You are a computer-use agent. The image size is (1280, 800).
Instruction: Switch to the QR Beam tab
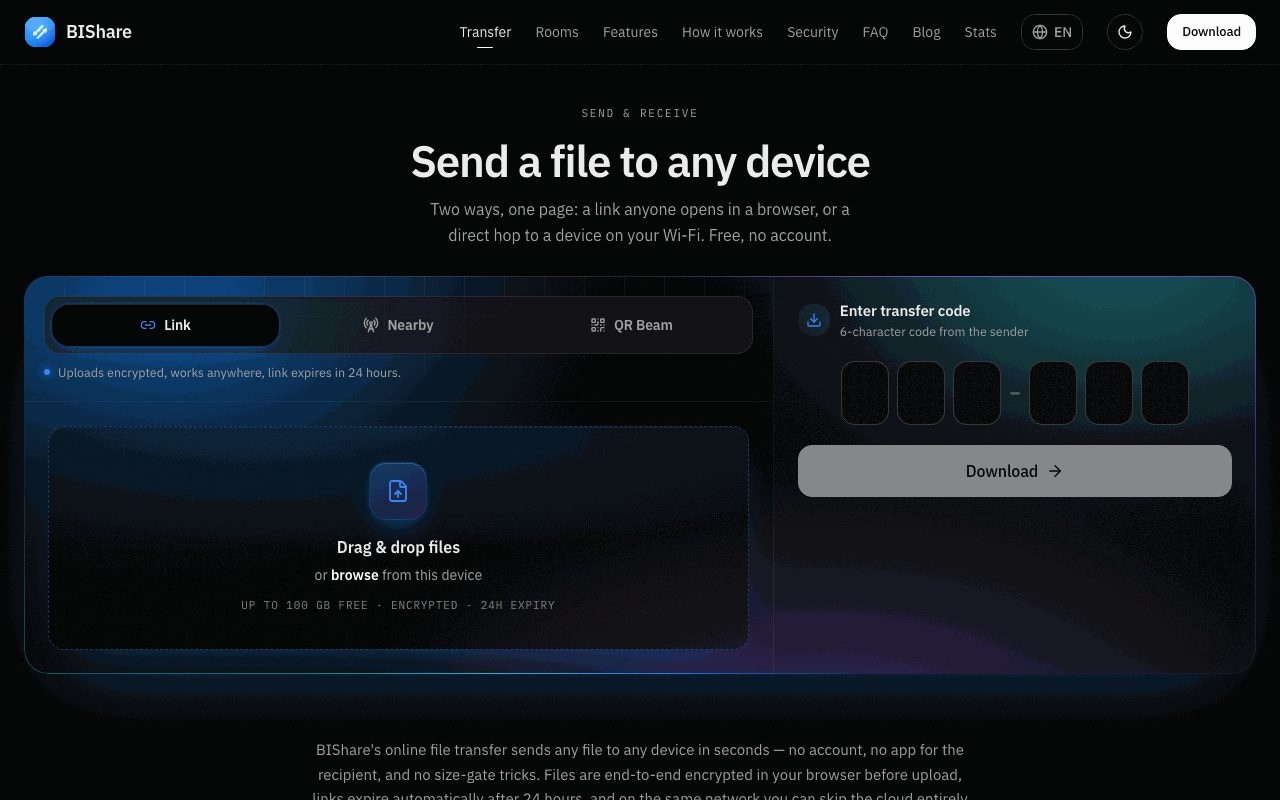pyautogui.click(x=631, y=325)
